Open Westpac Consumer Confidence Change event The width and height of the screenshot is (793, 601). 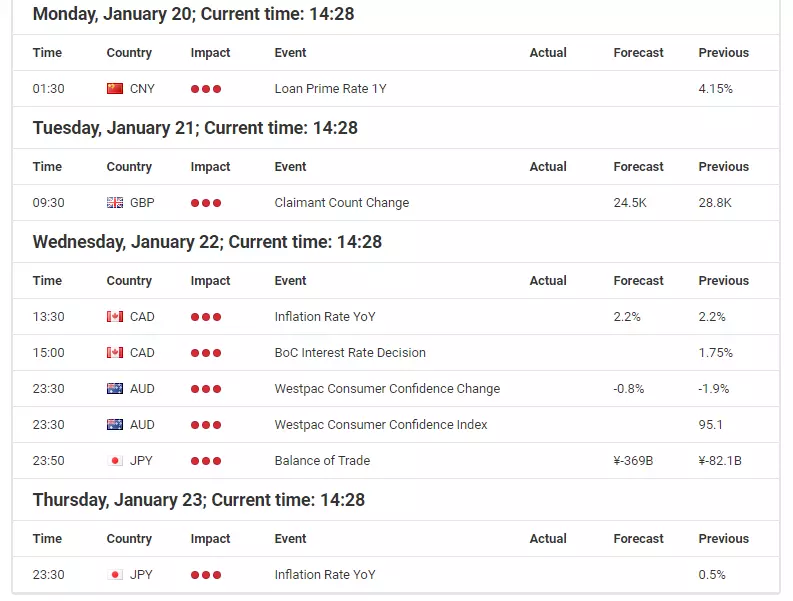387,389
